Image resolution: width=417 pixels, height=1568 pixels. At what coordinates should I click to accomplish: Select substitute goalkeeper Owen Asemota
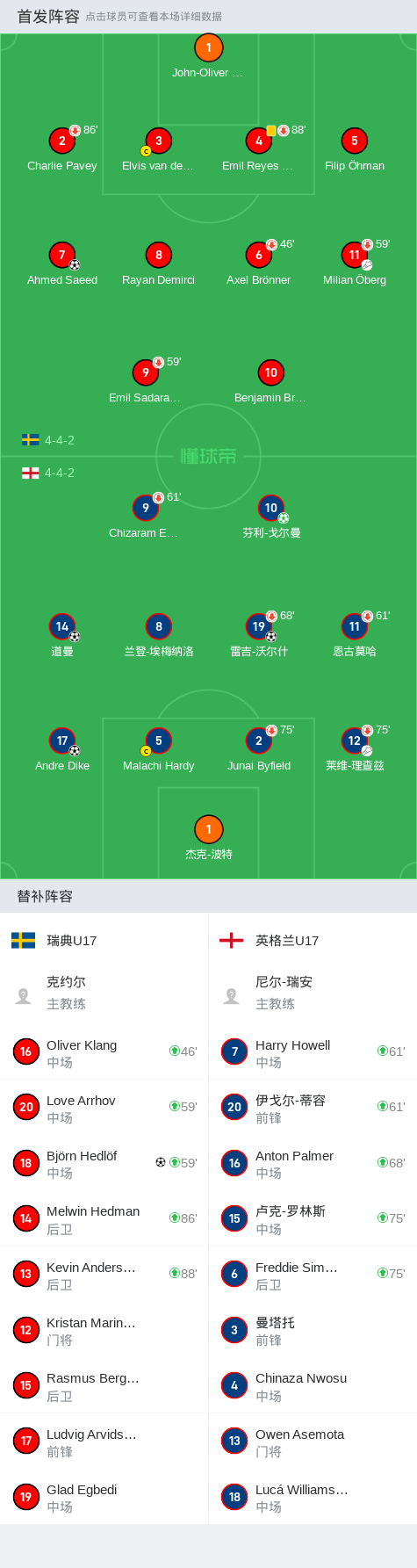click(x=313, y=1441)
